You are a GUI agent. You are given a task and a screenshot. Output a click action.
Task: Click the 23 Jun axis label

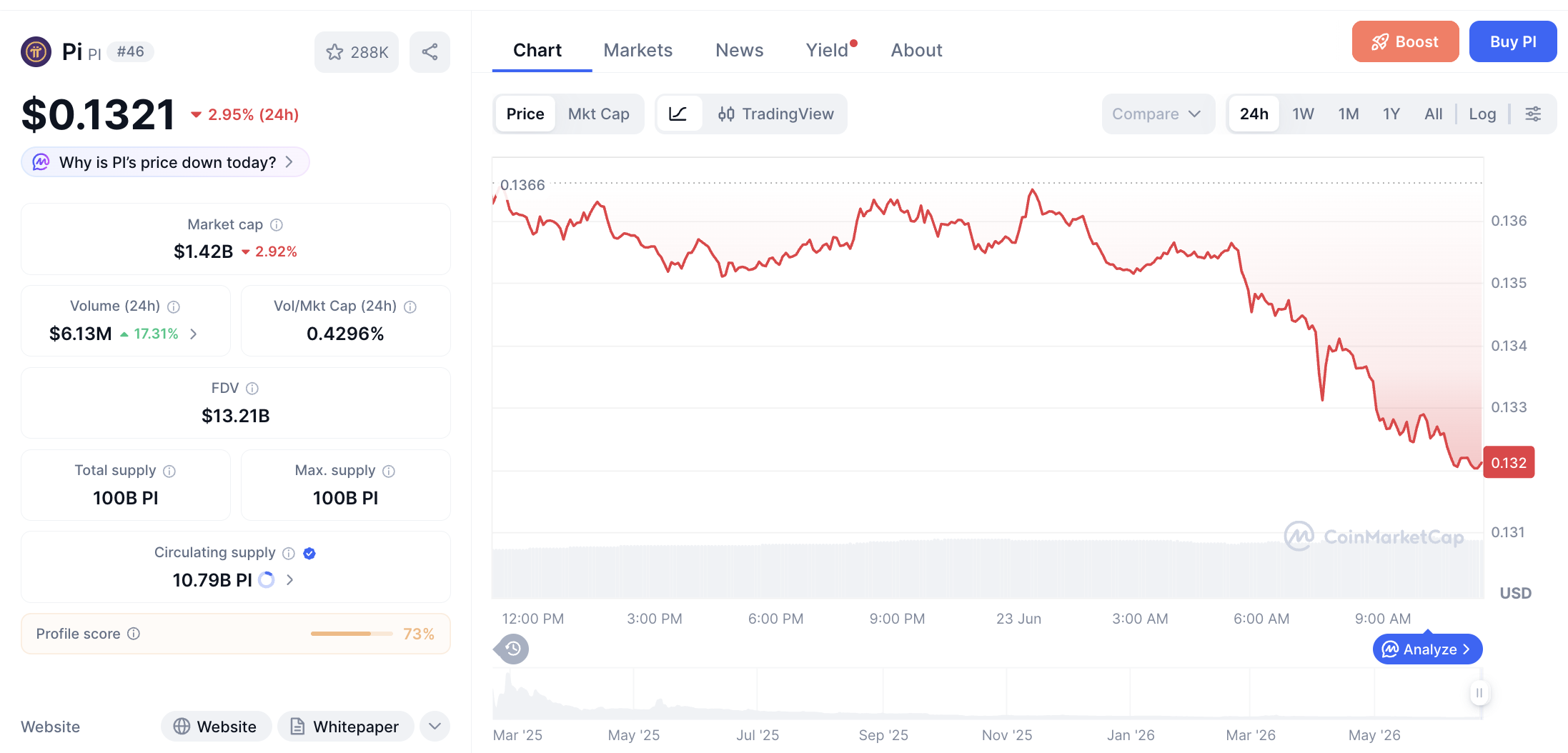point(1018,619)
